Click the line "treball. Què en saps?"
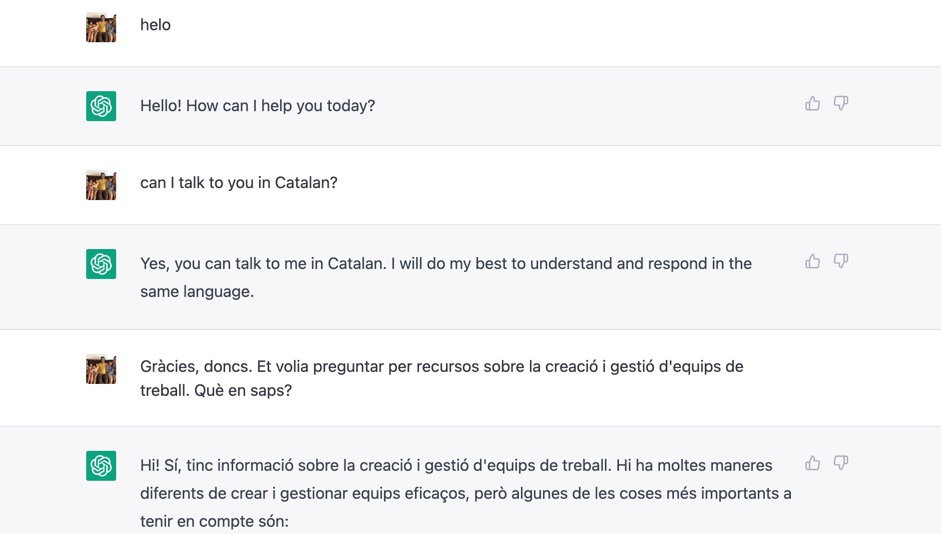The height and width of the screenshot is (534, 941). pos(215,391)
